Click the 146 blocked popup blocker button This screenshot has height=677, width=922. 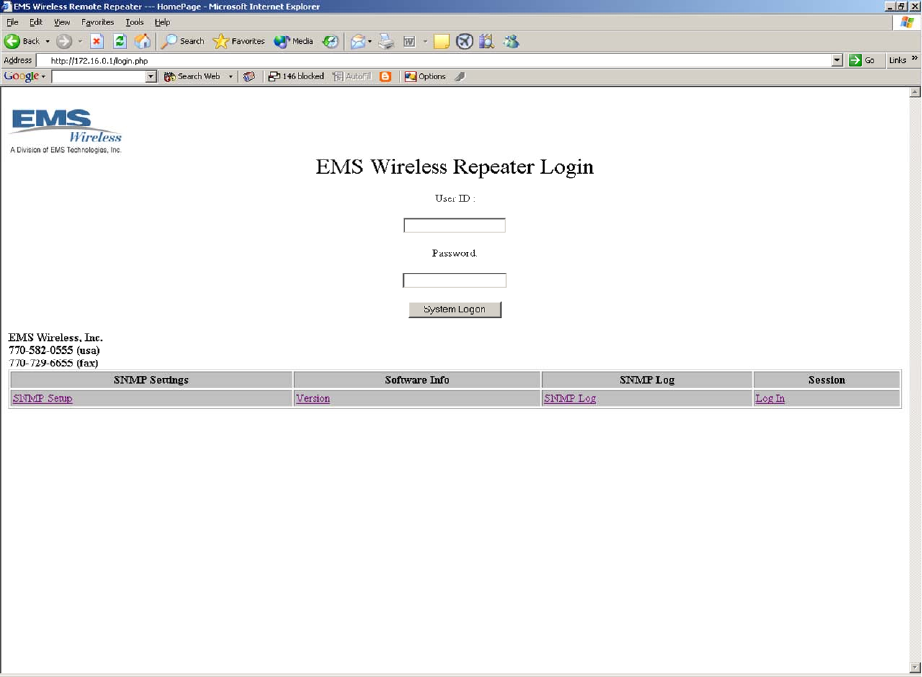pos(296,76)
